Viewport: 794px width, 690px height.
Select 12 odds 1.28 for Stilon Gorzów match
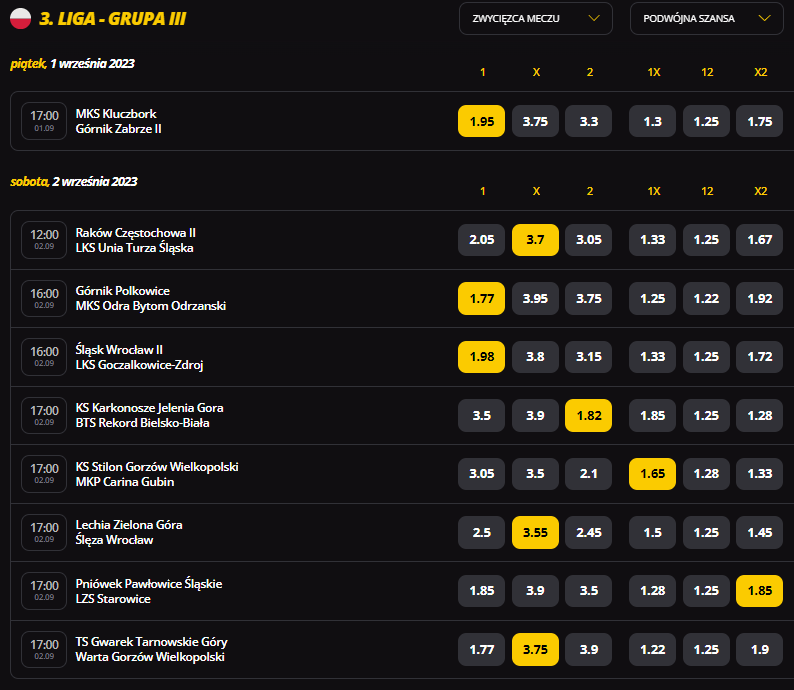click(x=706, y=474)
